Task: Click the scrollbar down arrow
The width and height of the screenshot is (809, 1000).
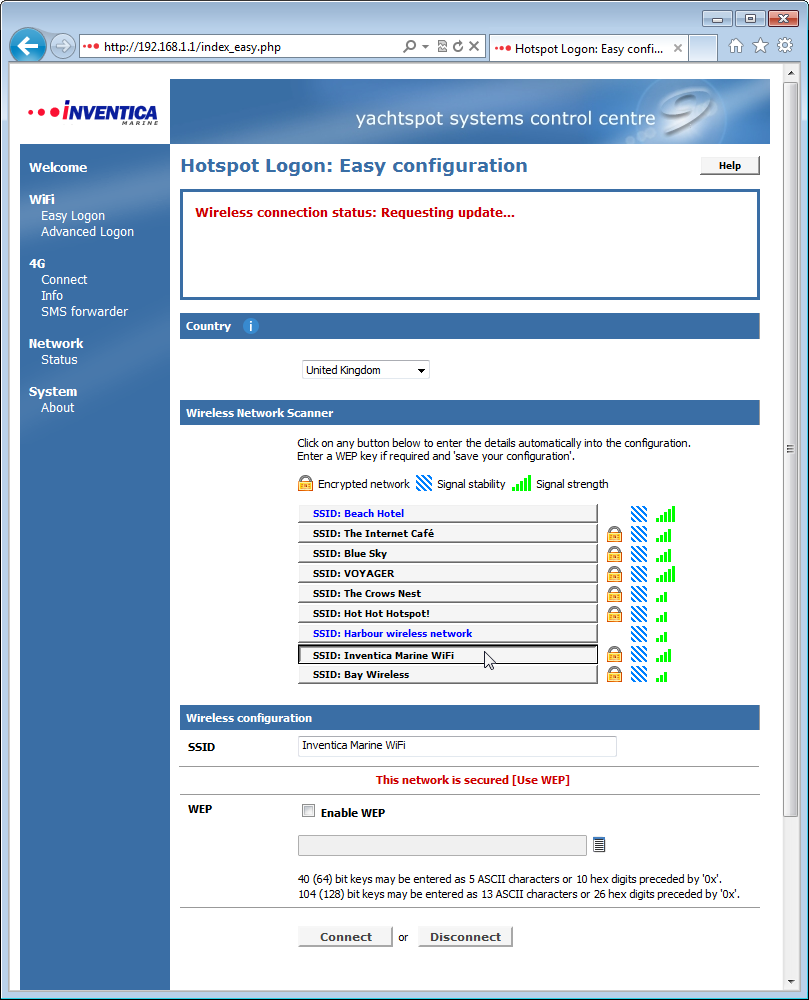Action: point(791,982)
